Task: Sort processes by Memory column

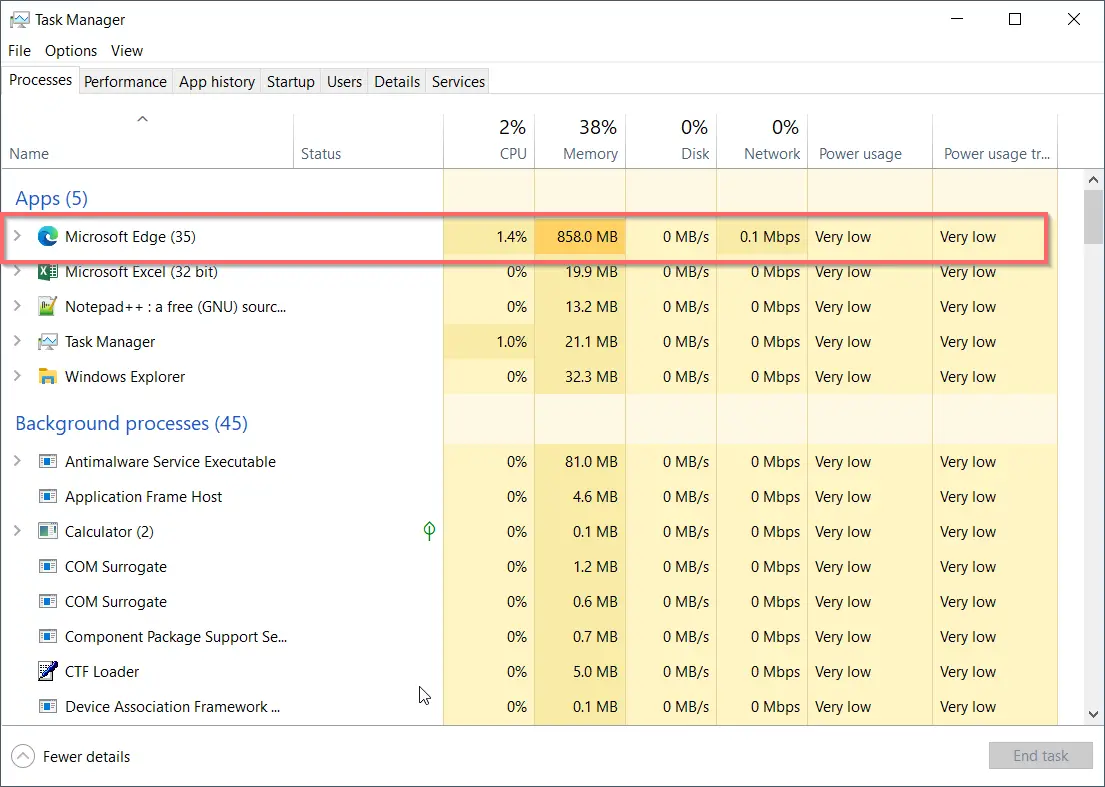Action: [x=580, y=141]
